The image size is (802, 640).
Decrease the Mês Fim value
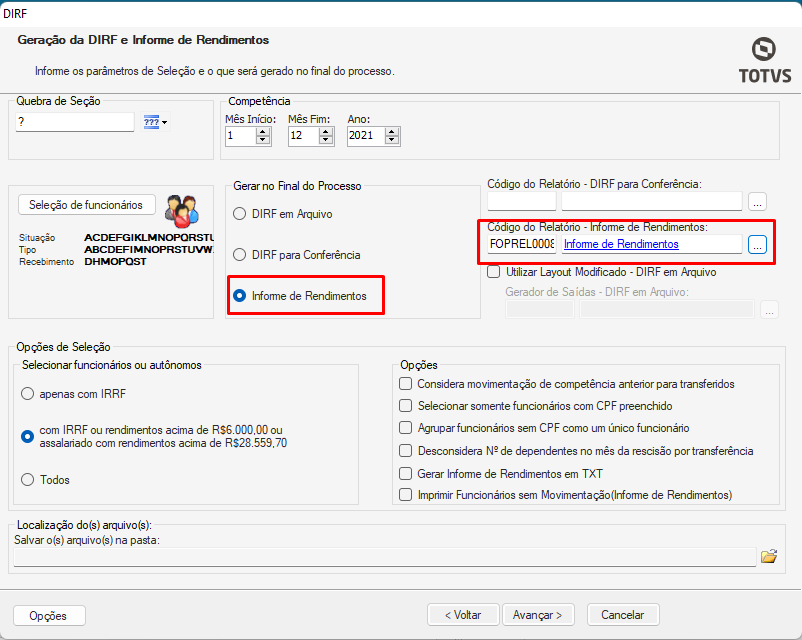326,140
